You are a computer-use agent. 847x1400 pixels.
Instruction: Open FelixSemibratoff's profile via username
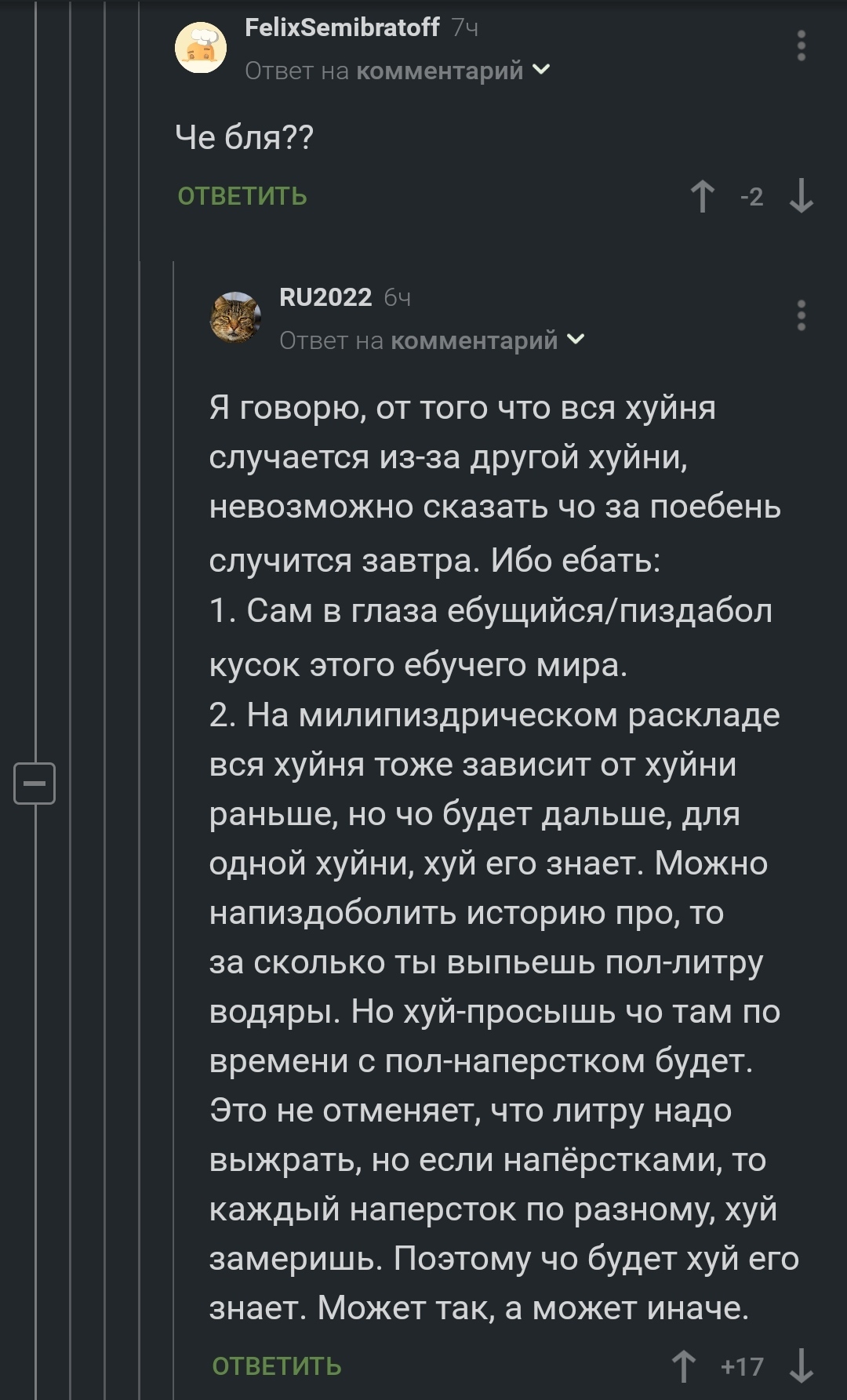coord(342,28)
